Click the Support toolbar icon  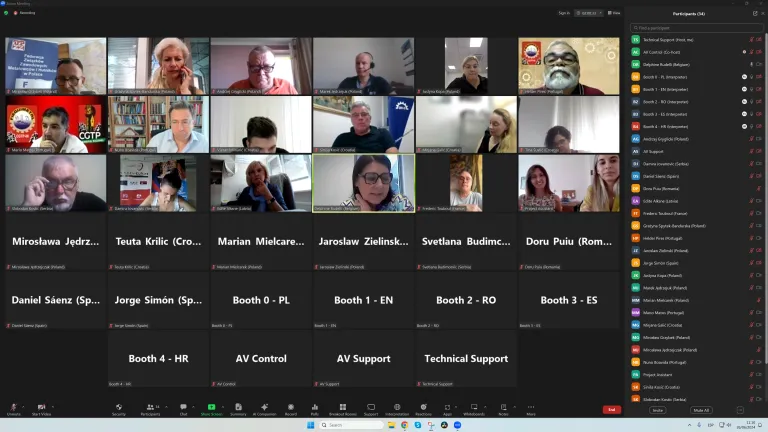point(371,409)
